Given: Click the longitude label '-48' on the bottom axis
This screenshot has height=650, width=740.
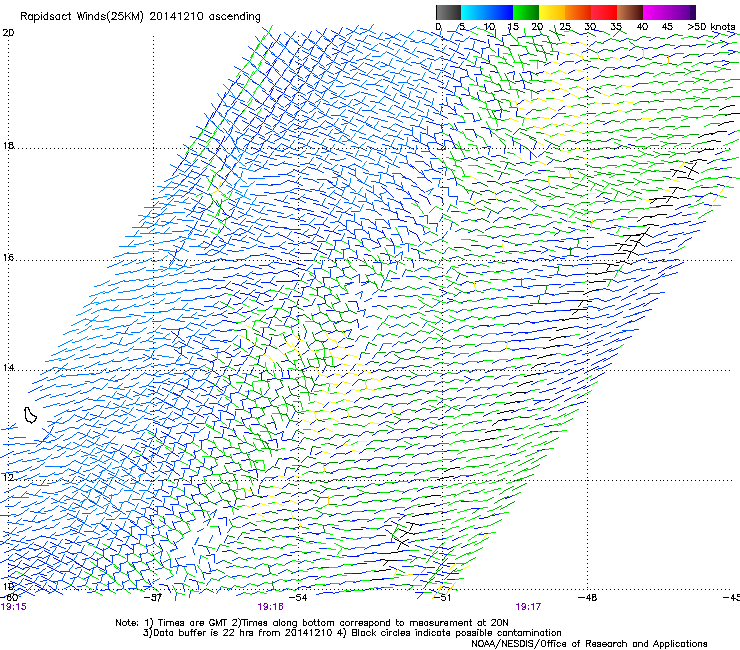Looking at the screenshot, I should pyautogui.click(x=587, y=598).
